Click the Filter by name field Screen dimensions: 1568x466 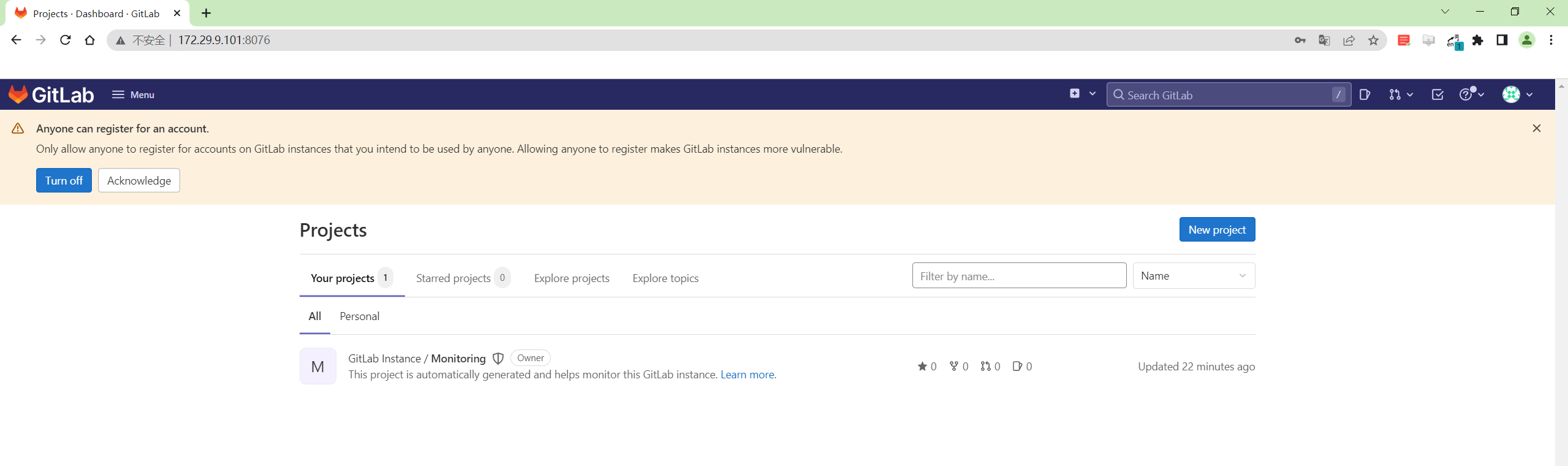(x=1019, y=276)
